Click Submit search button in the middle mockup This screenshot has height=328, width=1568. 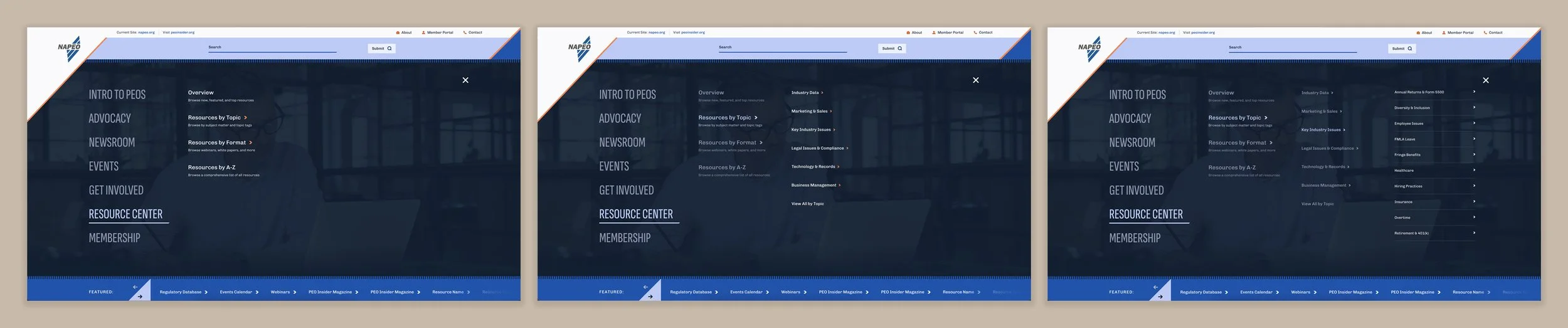click(892, 48)
